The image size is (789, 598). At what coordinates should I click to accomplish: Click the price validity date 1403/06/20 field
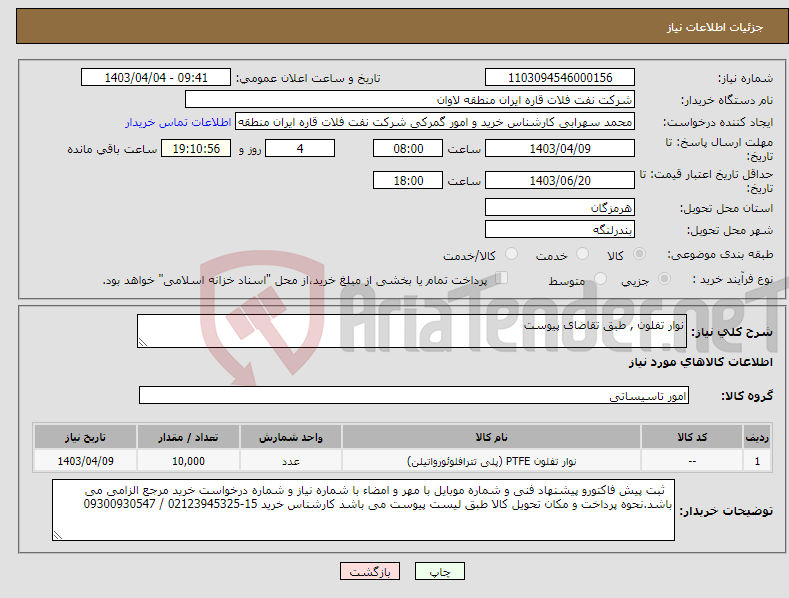[x=560, y=180]
